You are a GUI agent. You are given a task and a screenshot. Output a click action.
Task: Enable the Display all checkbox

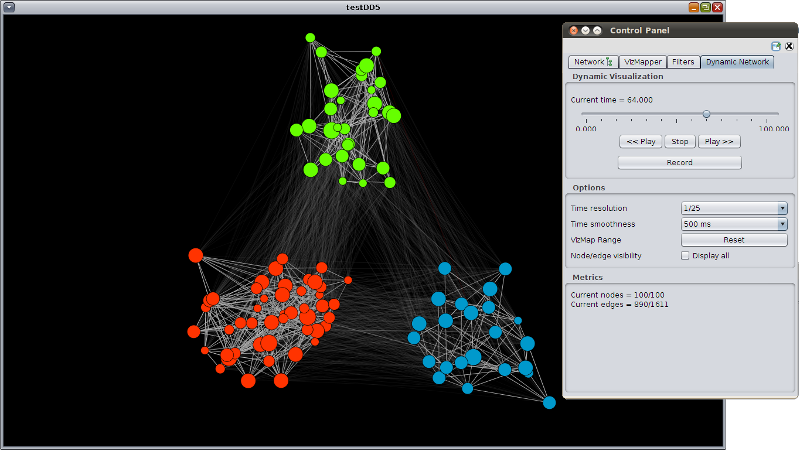tap(685, 256)
